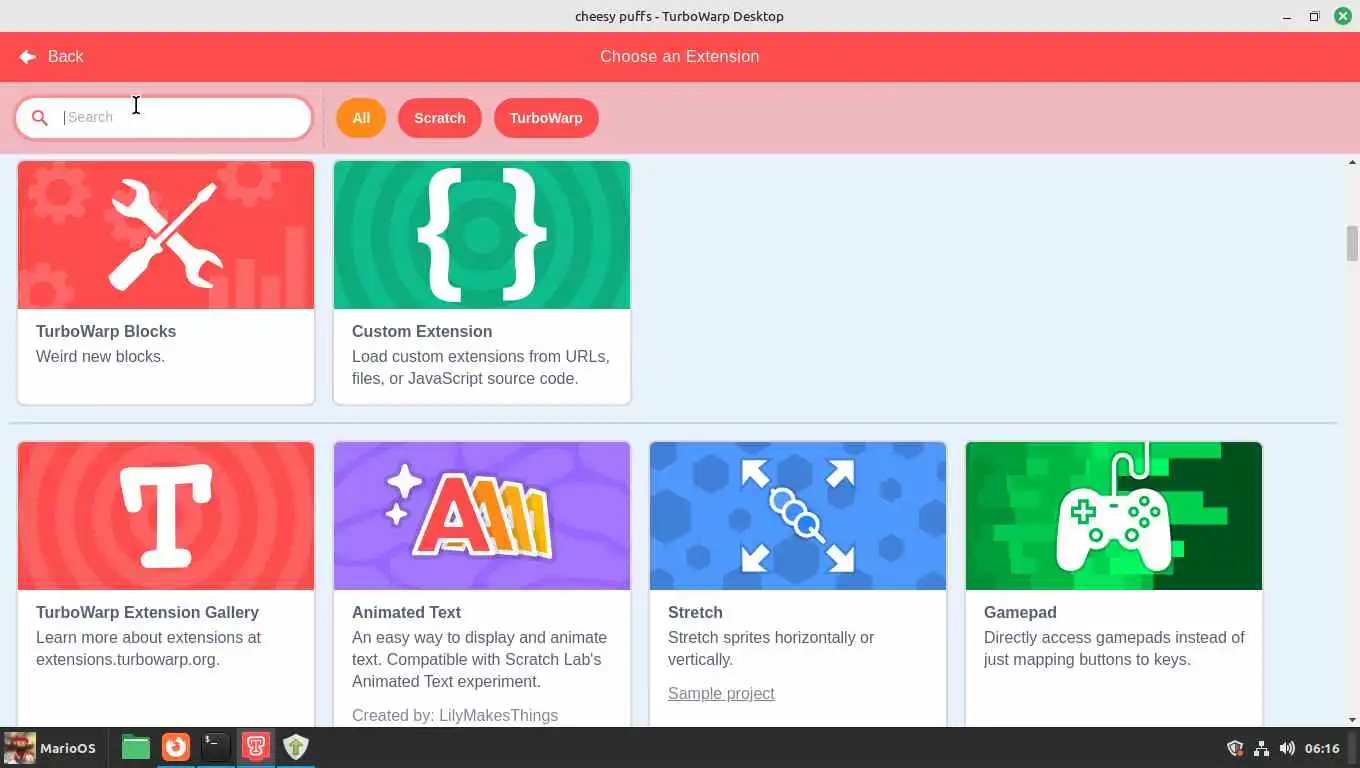Open Custom Extension curly braces thumbnail
This screenshot has width=1360, height=768.
click(482, 235)
